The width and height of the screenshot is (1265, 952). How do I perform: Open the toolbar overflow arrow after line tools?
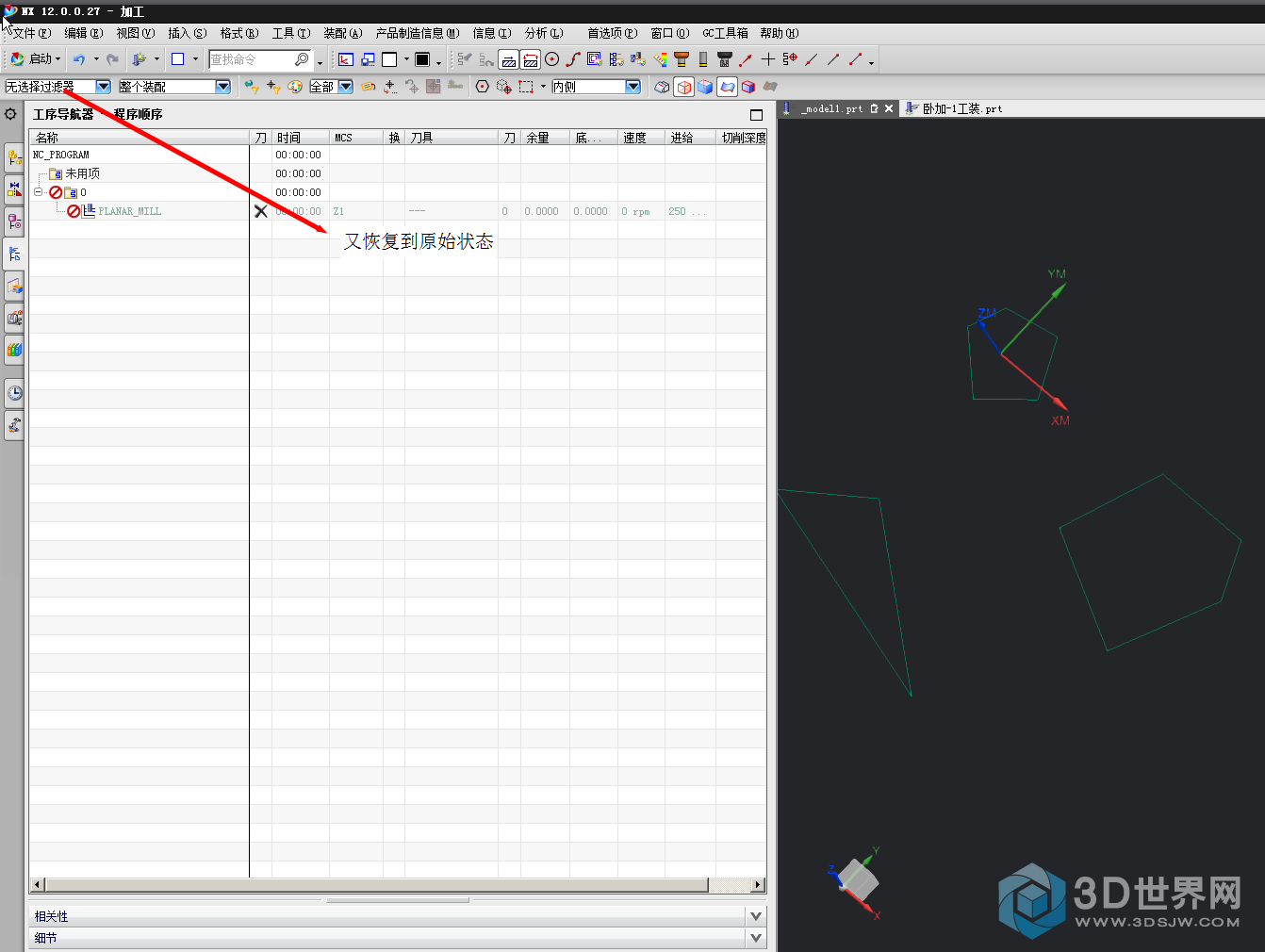coord(872,62)
